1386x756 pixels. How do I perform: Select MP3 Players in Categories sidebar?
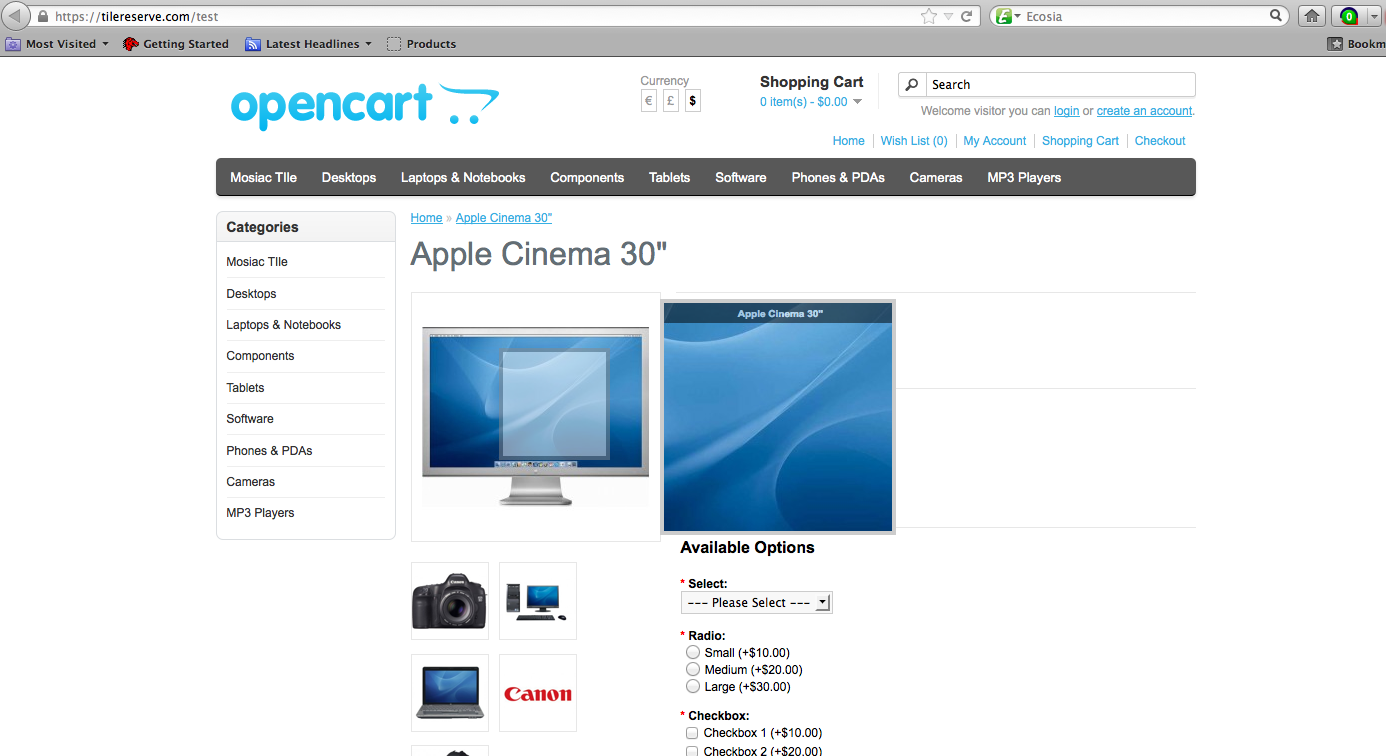260,513
